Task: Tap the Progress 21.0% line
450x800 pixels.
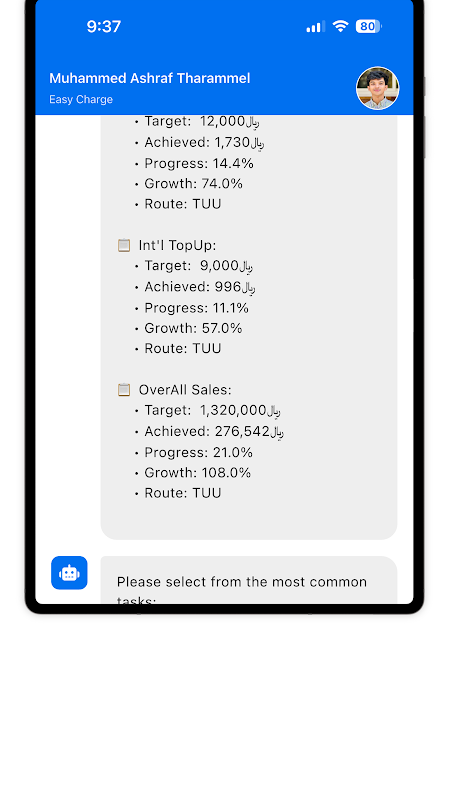Action: (x=194, y=453)
